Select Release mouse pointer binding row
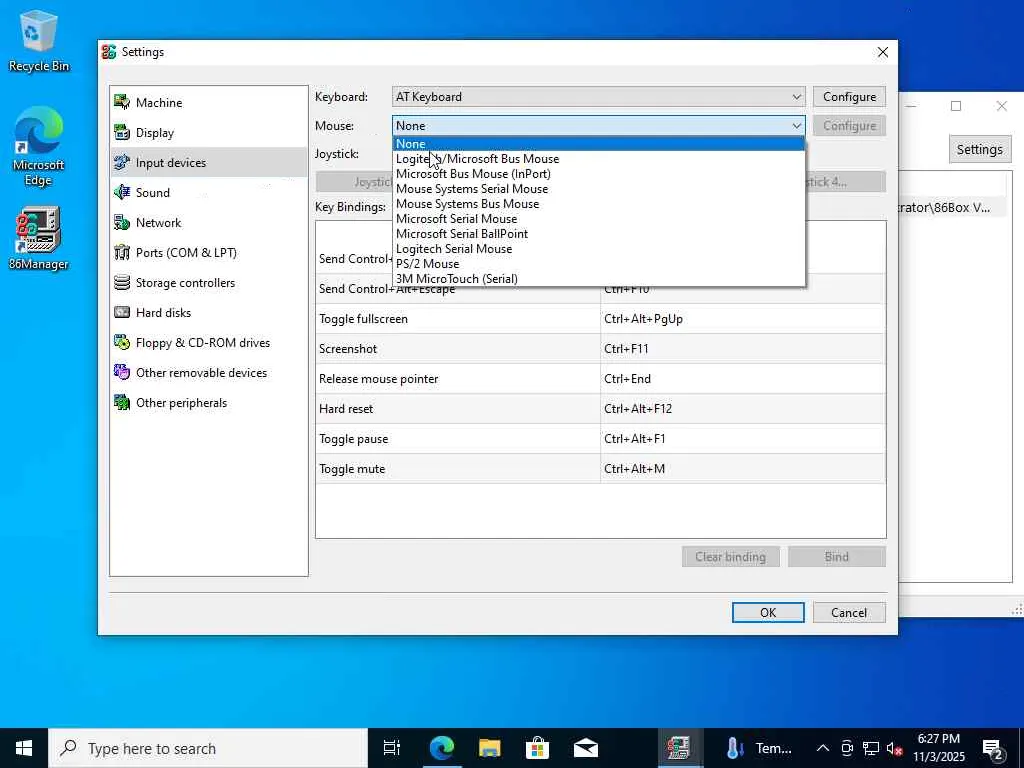This screenshot has width=1024, height=768. [x=600, y=379]
